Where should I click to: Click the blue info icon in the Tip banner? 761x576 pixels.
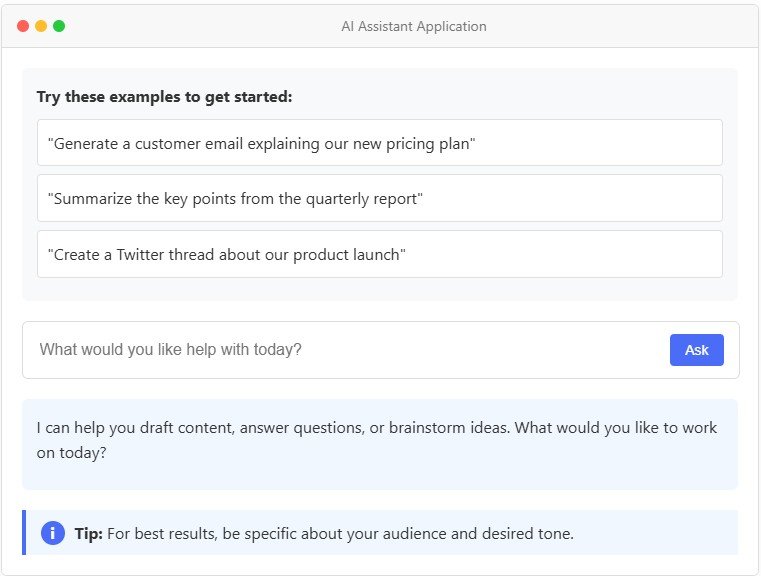pos(53,533)
